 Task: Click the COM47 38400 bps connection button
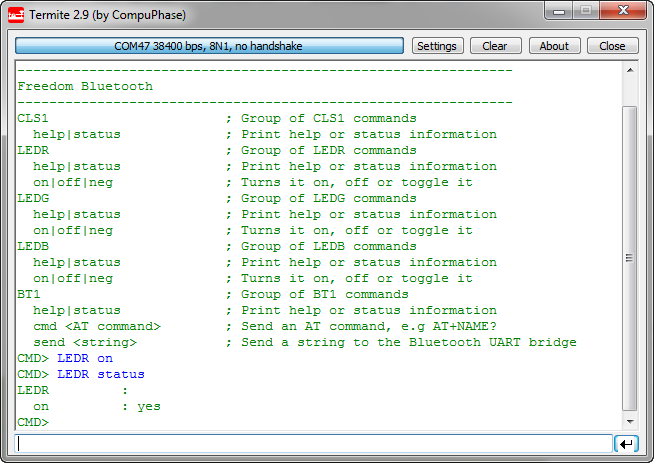coord(209,46)
